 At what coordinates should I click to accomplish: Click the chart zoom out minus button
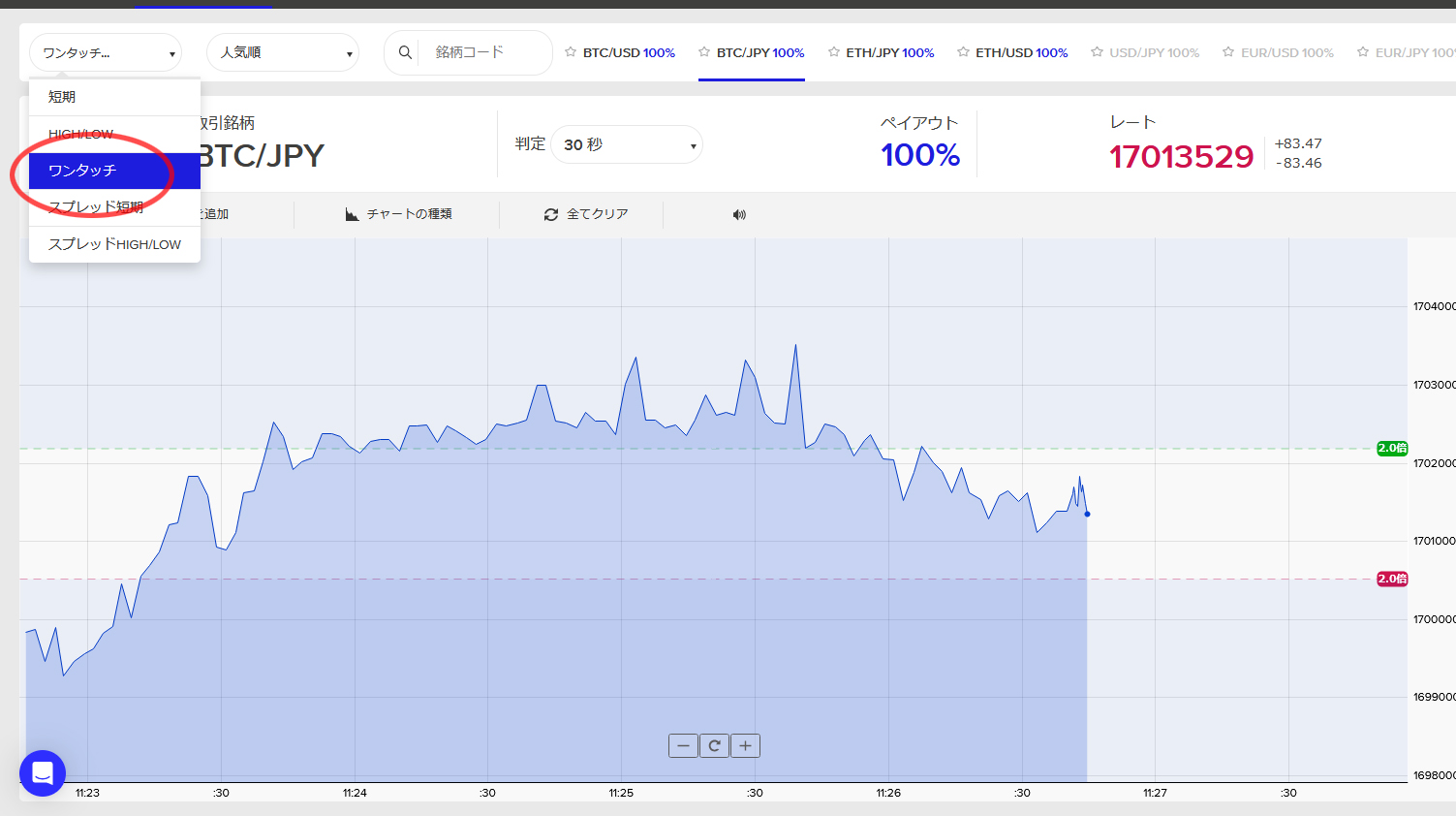coord(683,745)
